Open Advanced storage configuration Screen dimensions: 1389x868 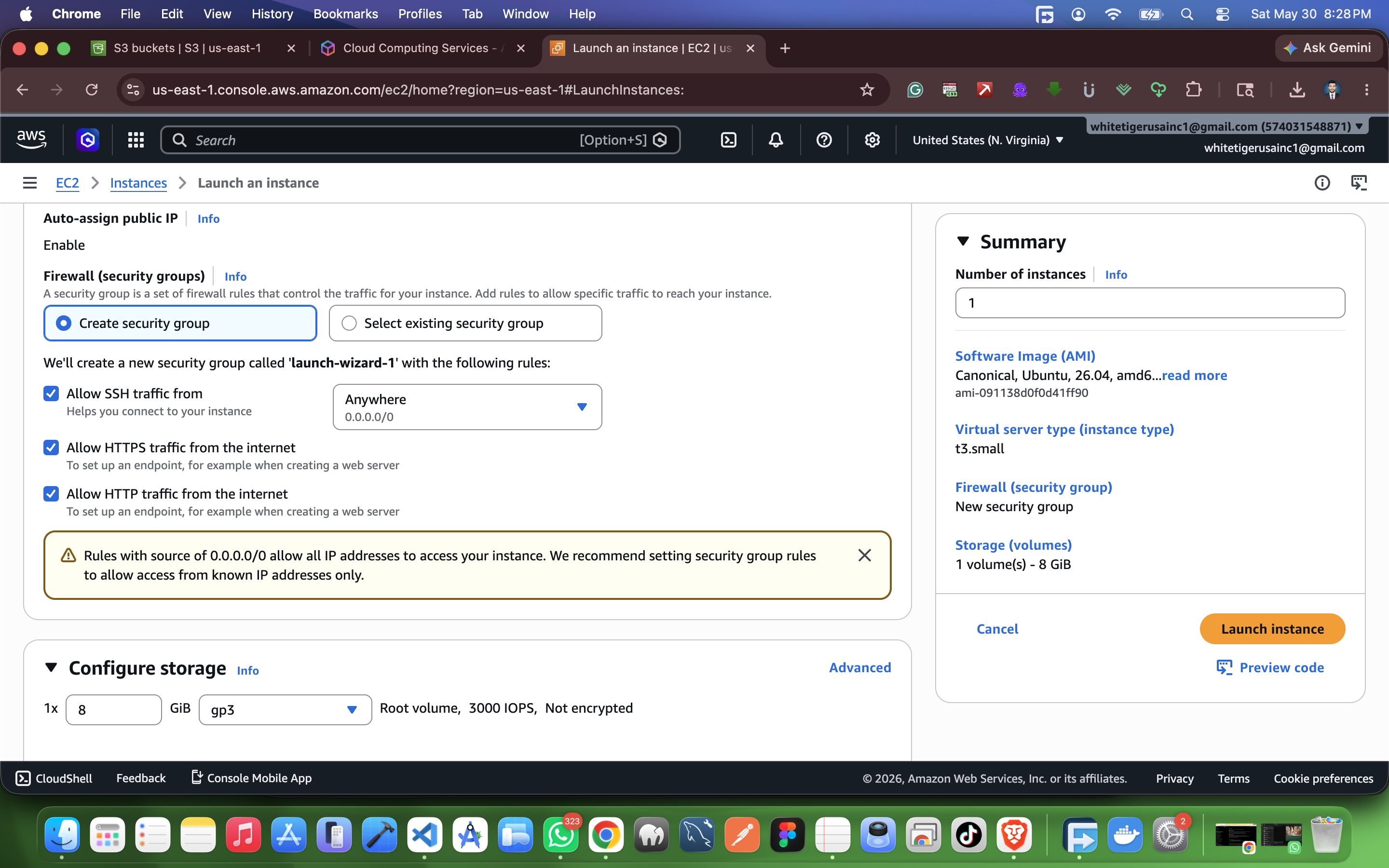(x=860, y=667)
